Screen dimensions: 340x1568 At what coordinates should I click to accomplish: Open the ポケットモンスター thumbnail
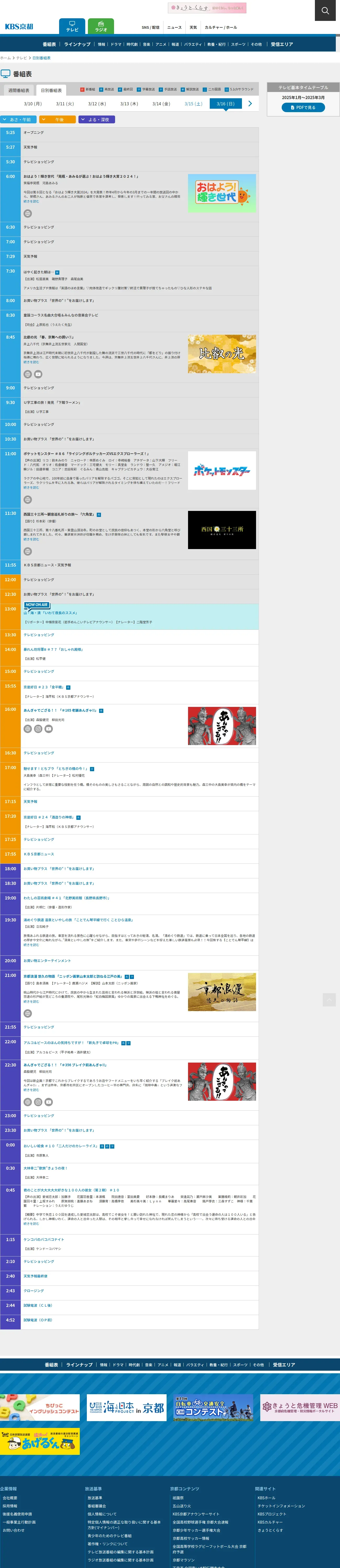[222, 470]
